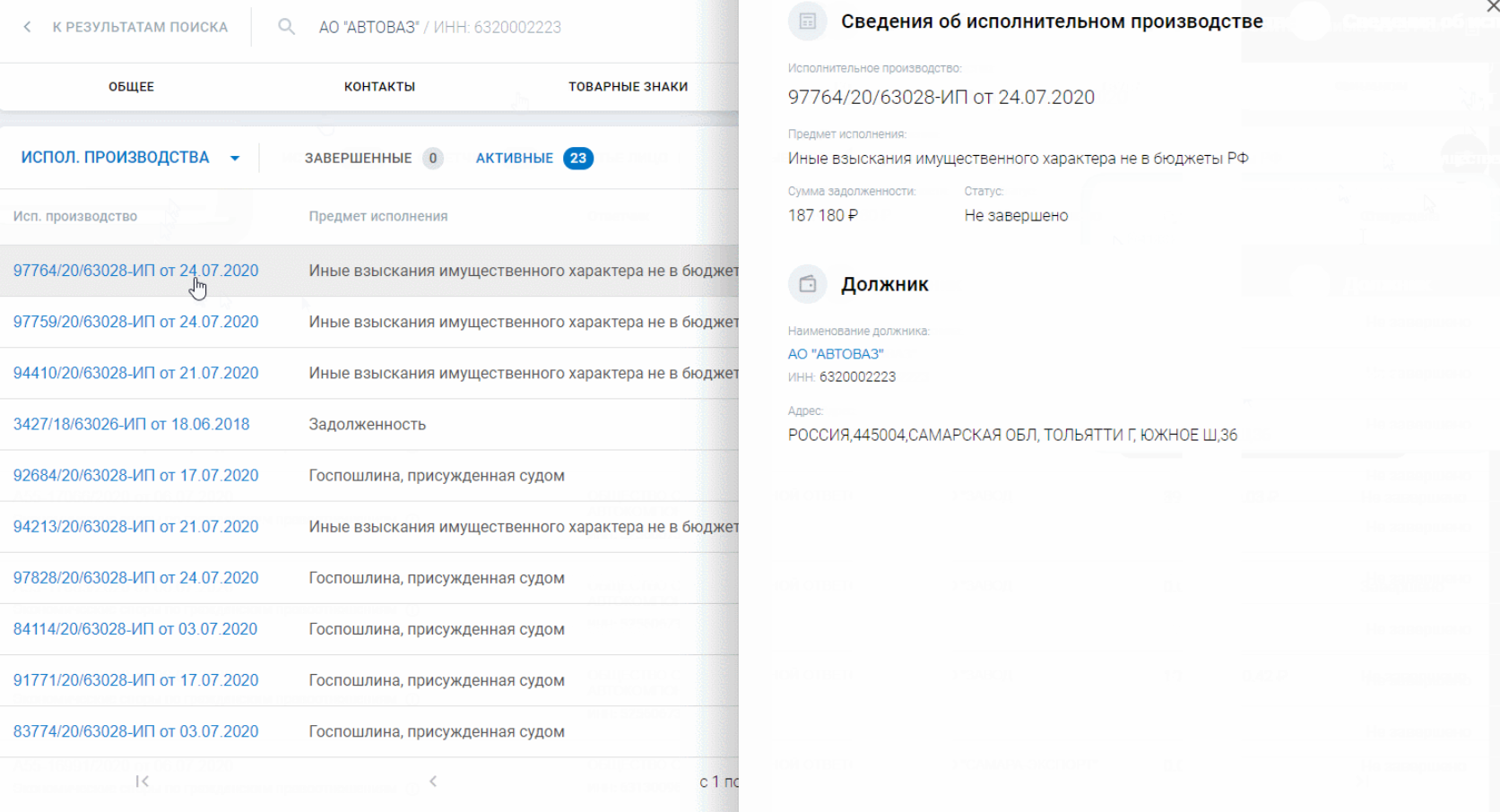1500x812 pixels.
Task: Click К РЕЗУЛЬТАТАМ ПОИСКА text
Action: tap(140, 27)
